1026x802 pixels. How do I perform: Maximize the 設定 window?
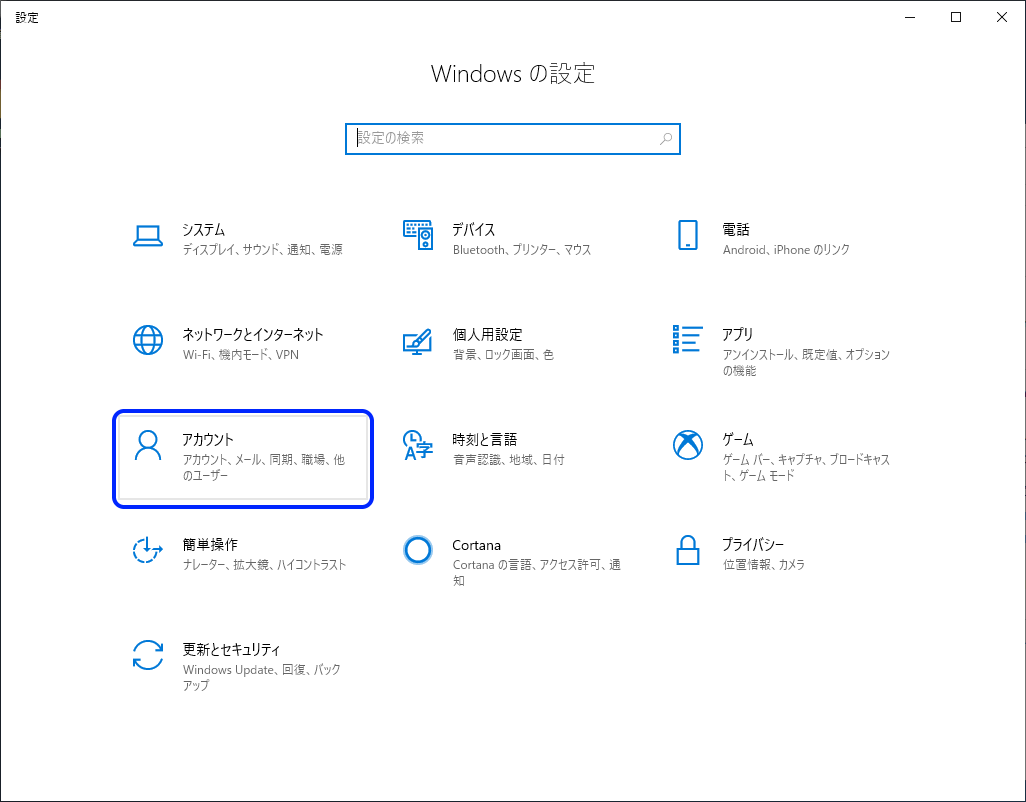(956, 18)
